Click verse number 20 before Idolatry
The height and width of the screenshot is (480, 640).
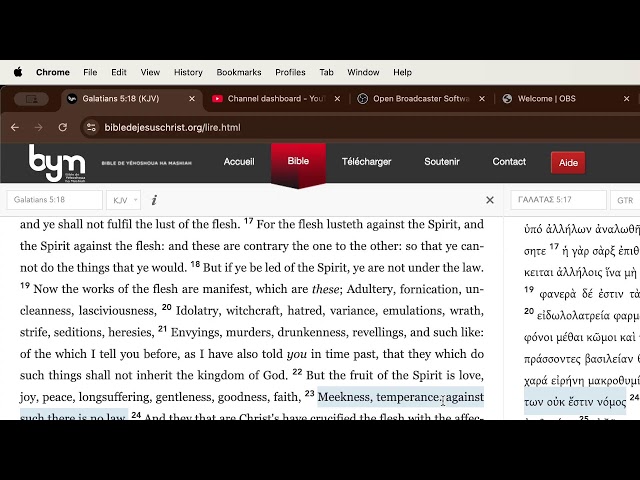coord(166,307)
